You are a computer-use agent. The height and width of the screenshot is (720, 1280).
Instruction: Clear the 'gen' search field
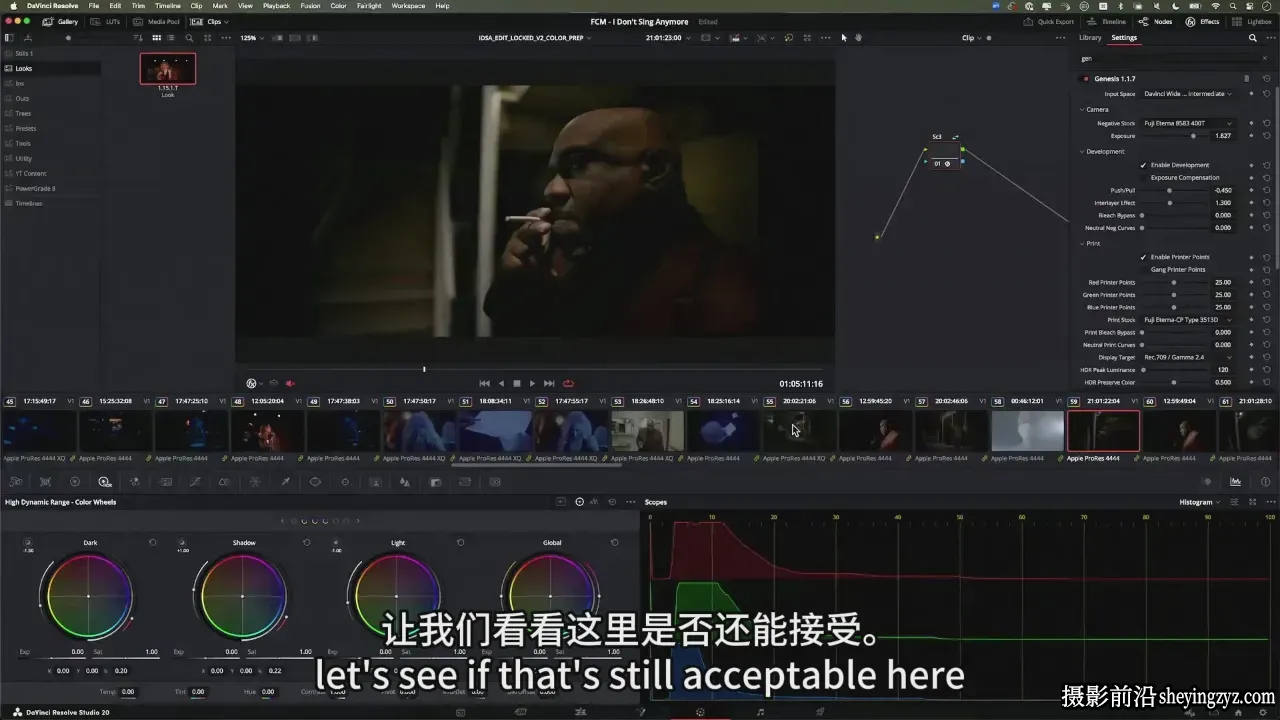pyautogui.click(x=1267, y=58)
